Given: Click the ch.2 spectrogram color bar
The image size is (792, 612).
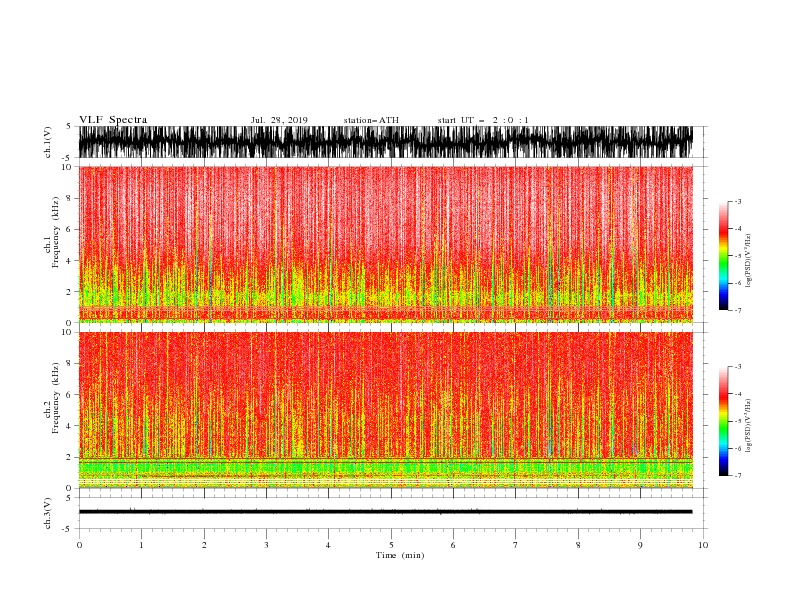Looking at the screenshot, I should (723, 421).
